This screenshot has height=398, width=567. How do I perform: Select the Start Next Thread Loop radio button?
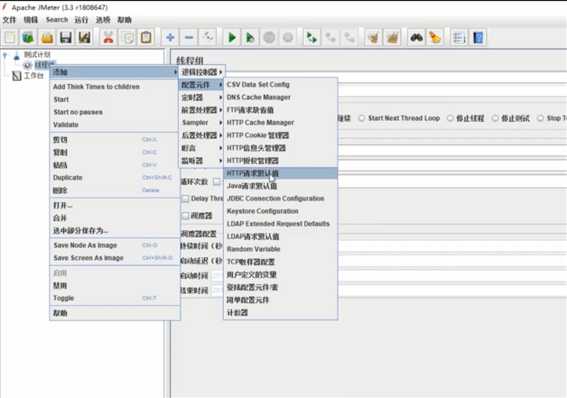pyautogui.click(x=362, y=118)
